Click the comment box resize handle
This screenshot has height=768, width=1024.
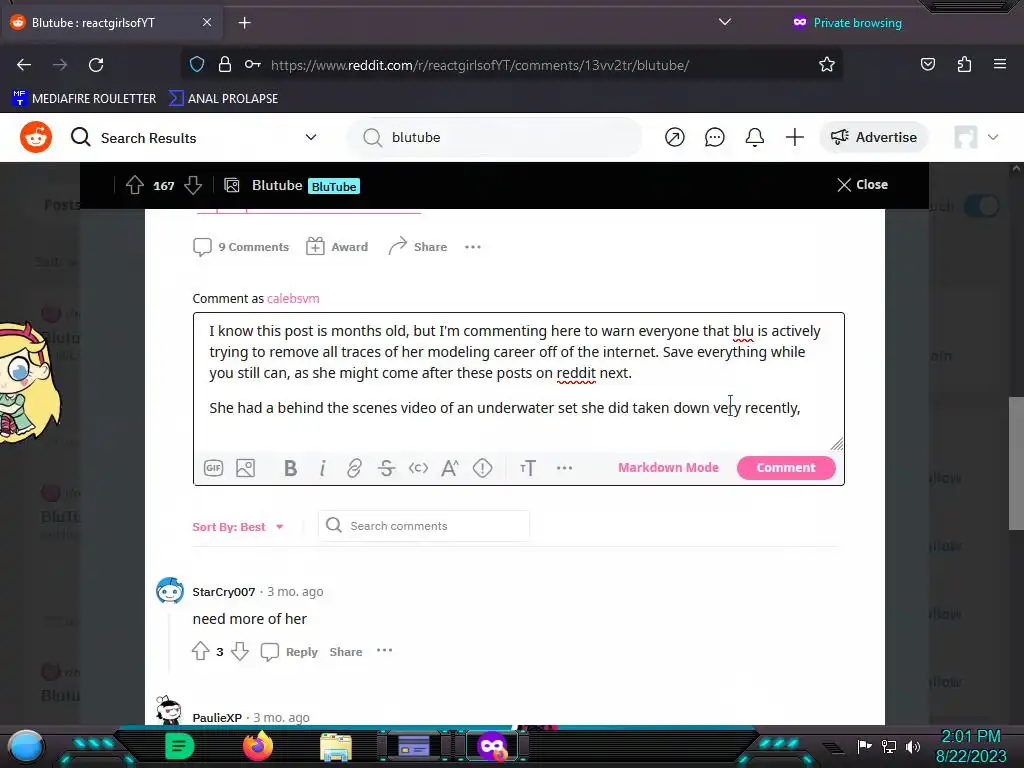(x=837, y=444)
